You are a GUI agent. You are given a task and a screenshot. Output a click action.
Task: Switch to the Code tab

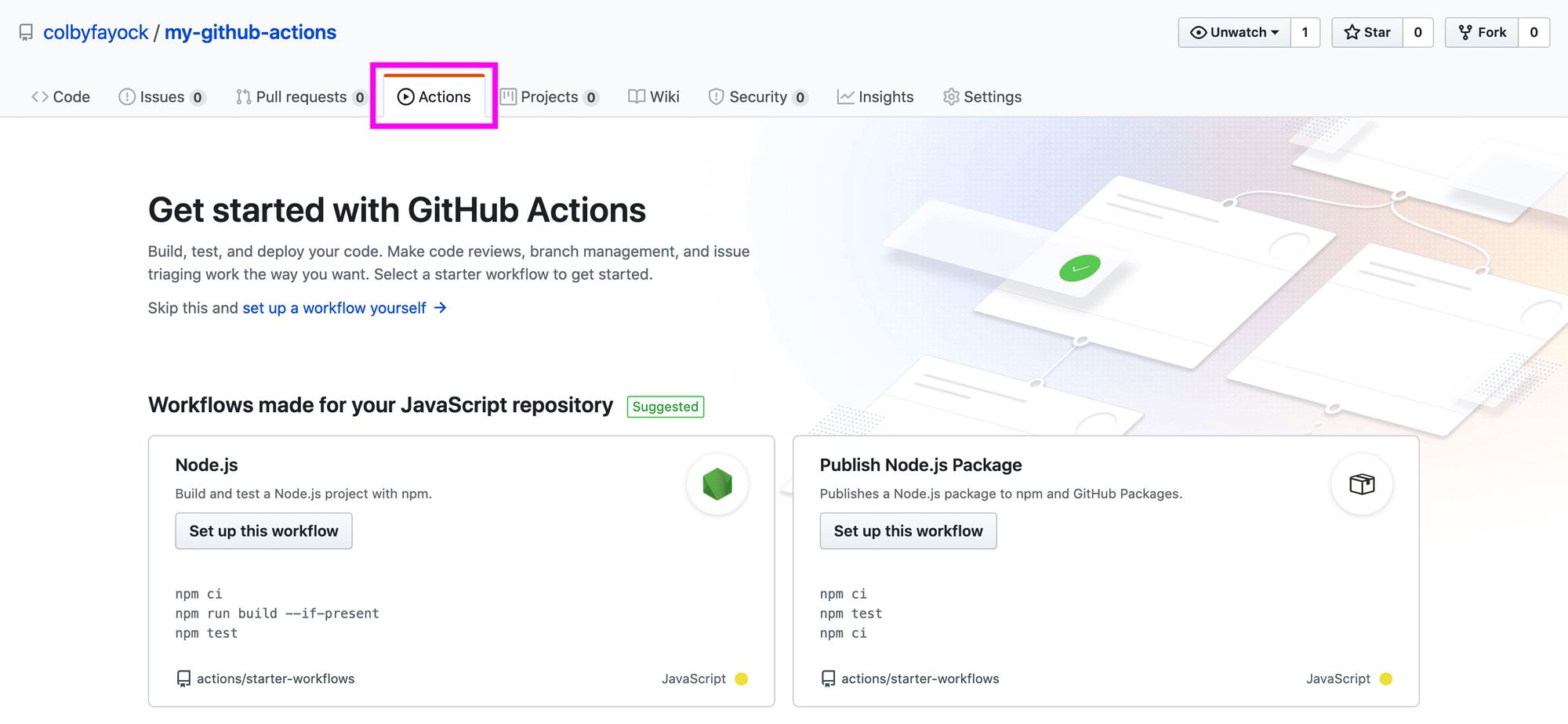click(x=60, y=96)
